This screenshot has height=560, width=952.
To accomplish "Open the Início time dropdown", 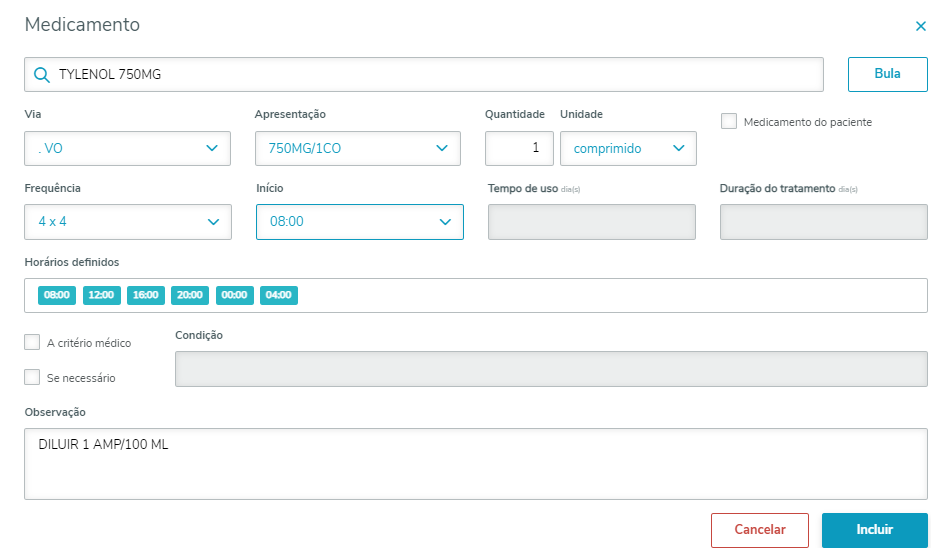I will pyautogui.click(x=360, y=221).
